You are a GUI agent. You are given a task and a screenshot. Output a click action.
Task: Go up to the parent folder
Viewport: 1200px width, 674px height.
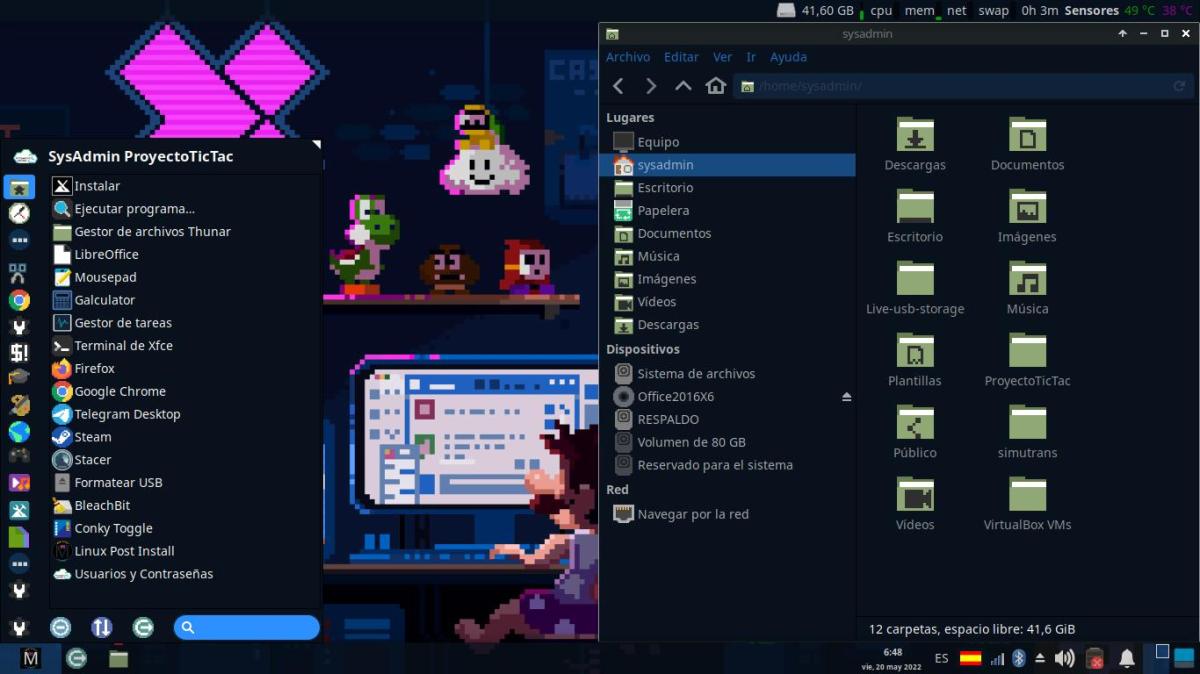click(683, 86)
